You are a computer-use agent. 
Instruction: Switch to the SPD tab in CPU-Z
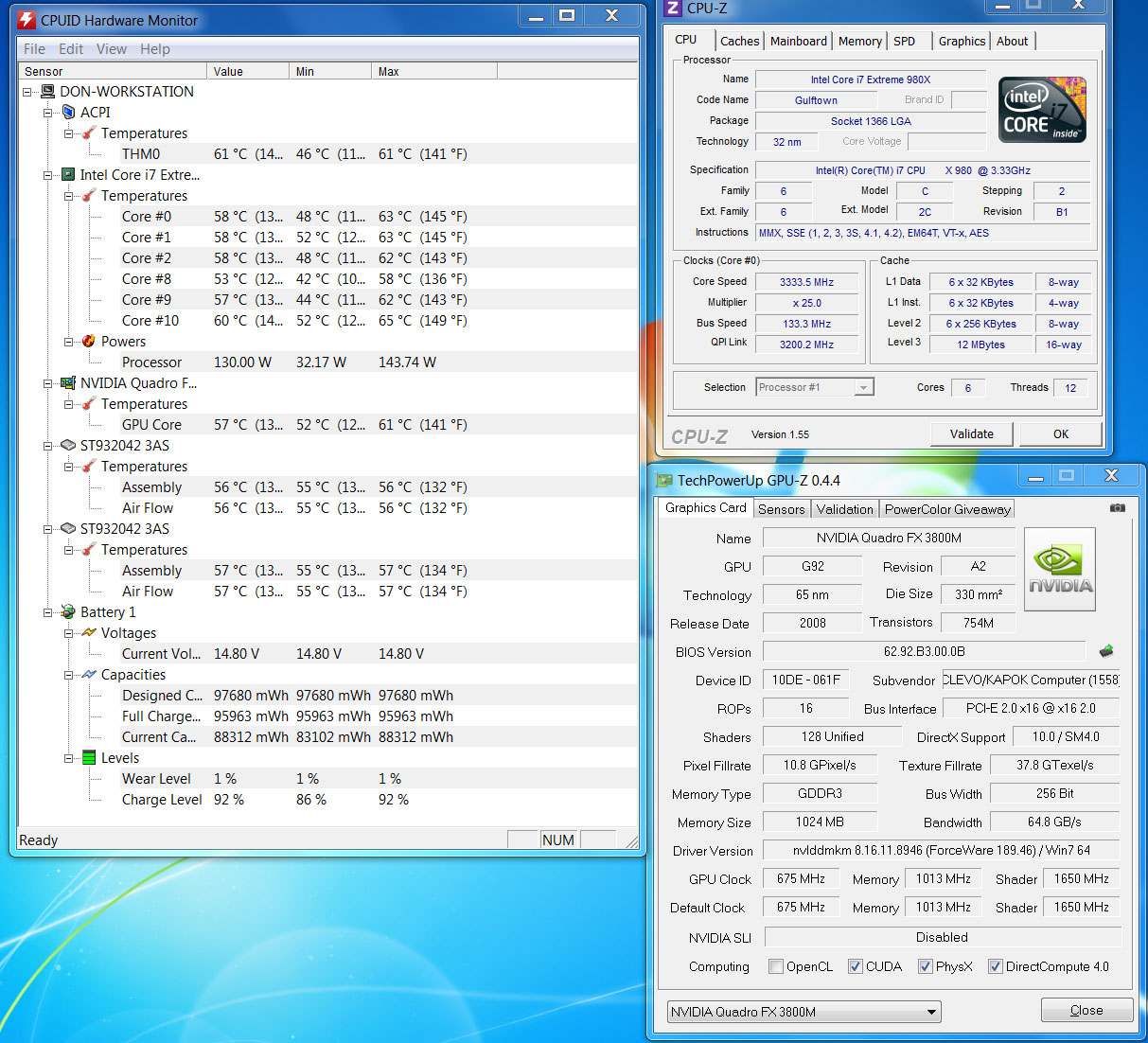[x=905, y=41]
